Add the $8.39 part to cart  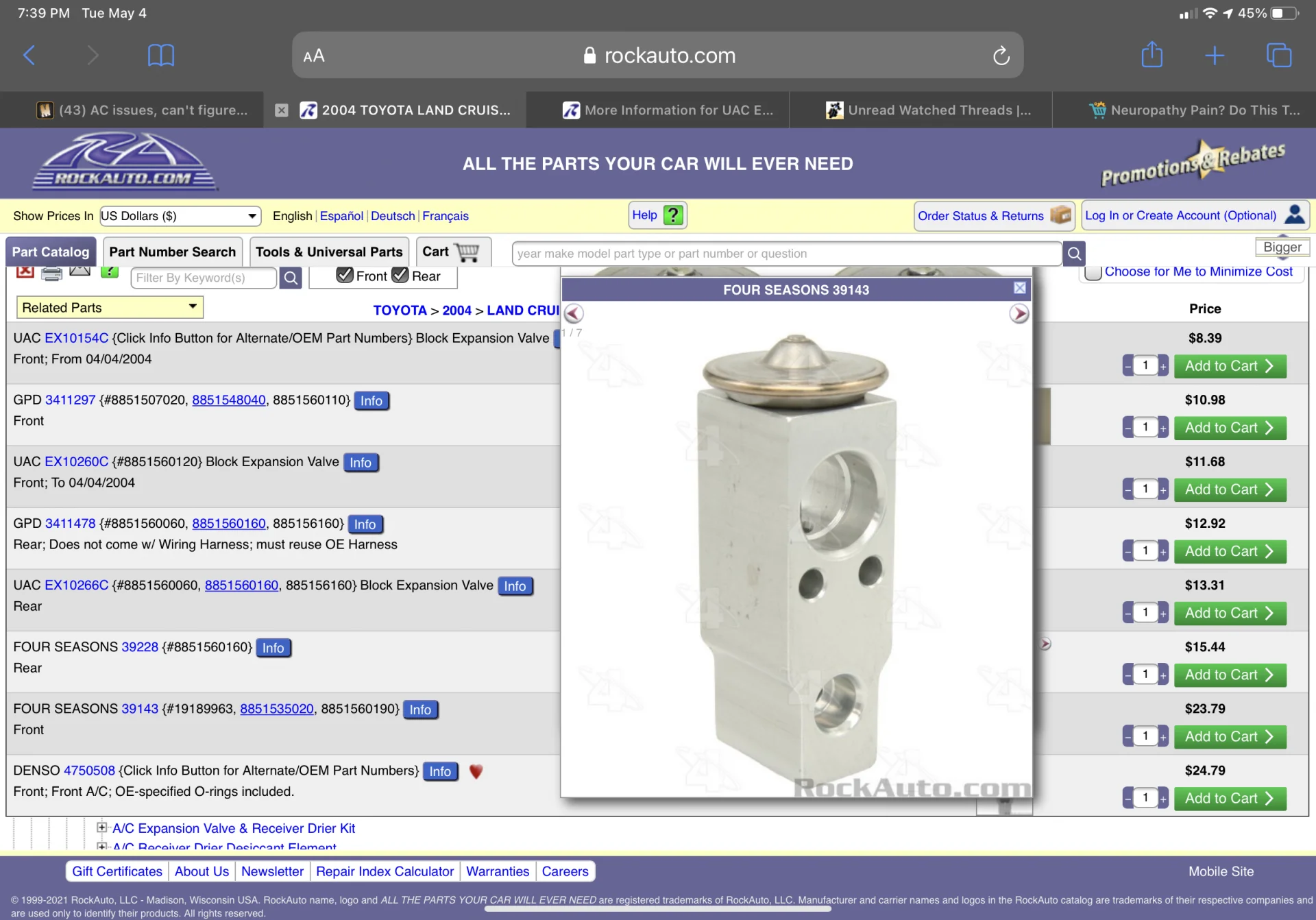point(1230,366)
